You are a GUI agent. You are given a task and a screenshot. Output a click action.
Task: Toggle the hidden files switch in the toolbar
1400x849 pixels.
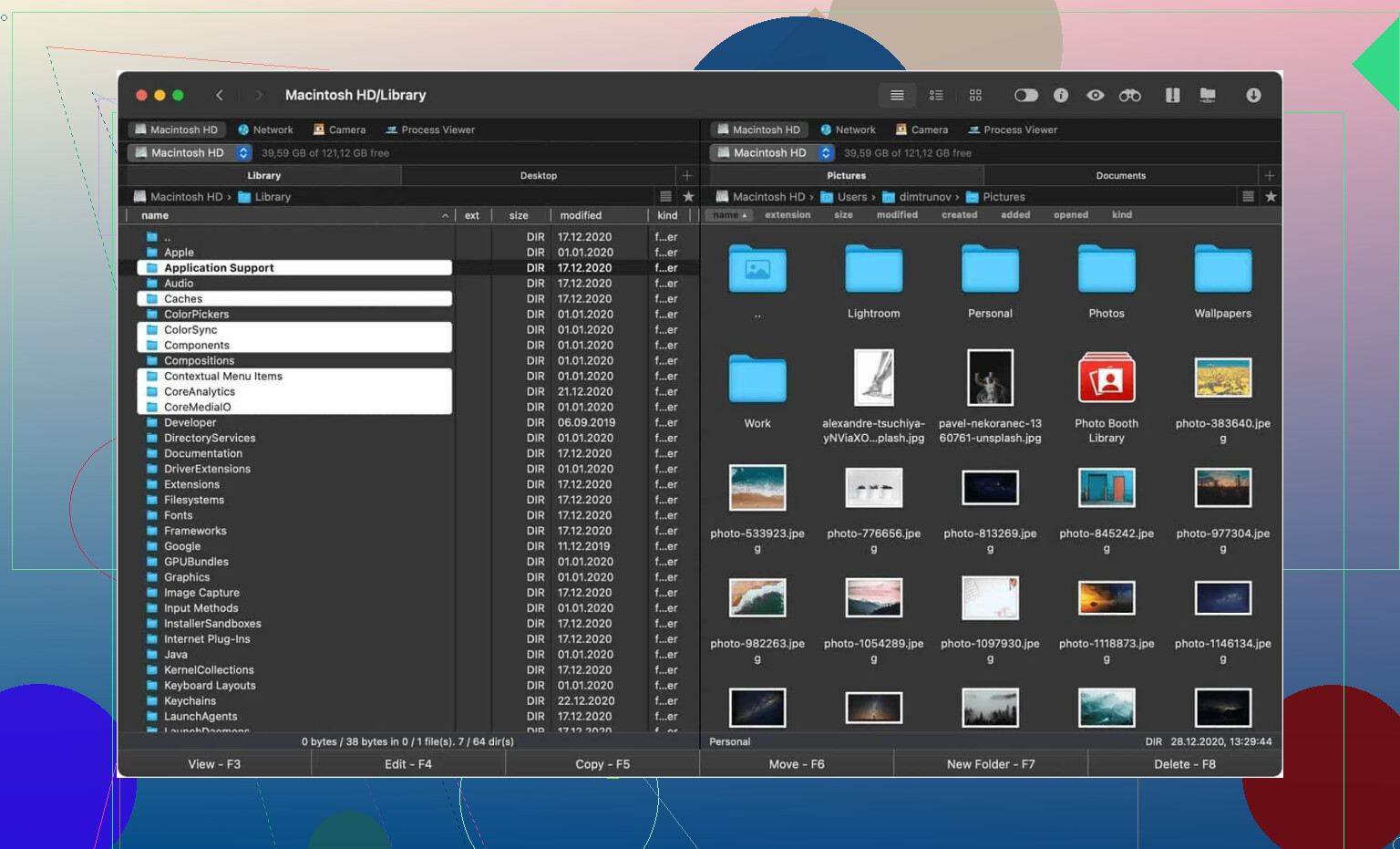click(1026, 95)
